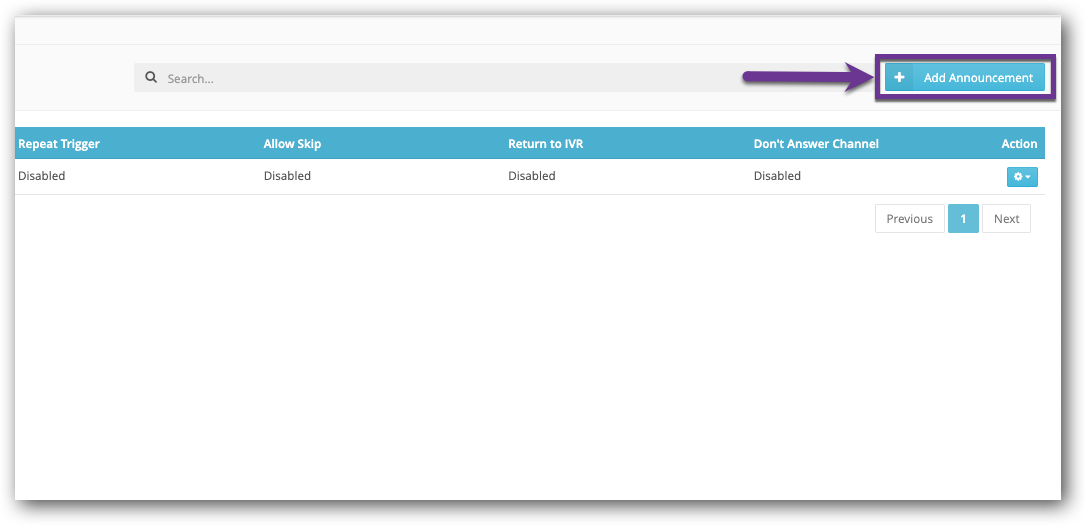Image resolution: width=1086 pixels, height=525 pixels.
Task: Go to the Previous page
Action: pos(909,219)
